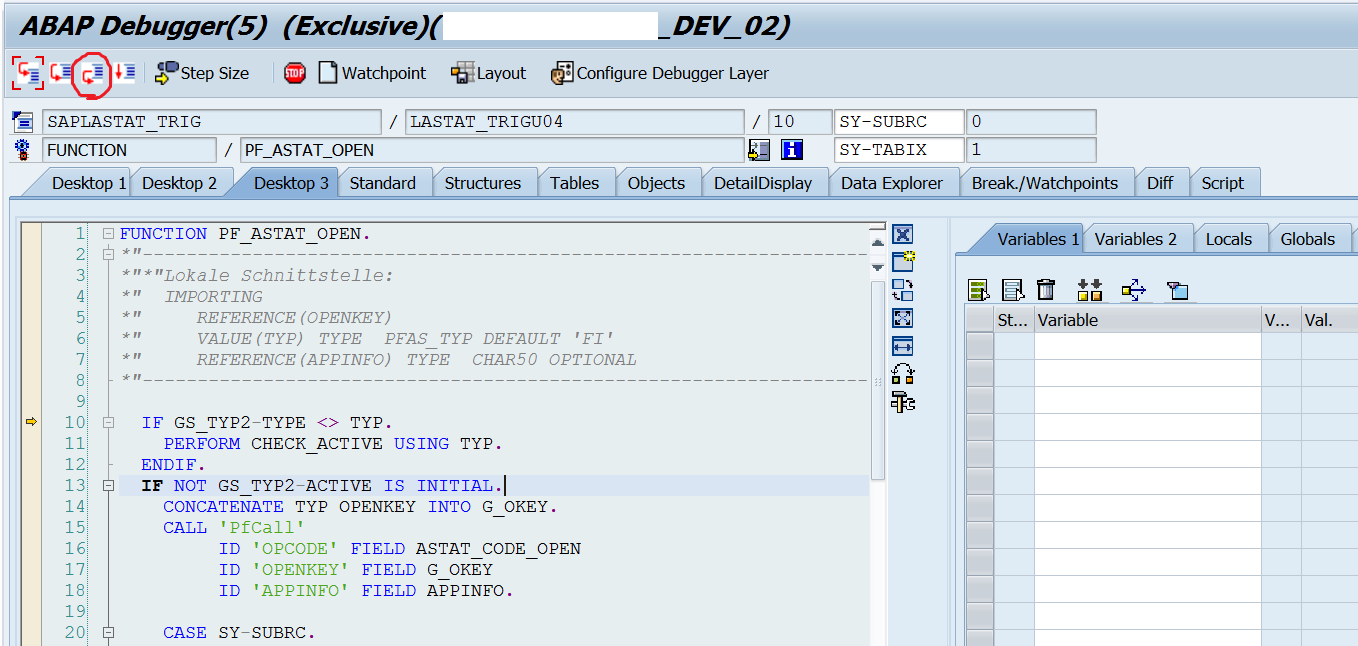Click the Replace Tool swap icon
Viewport: 1358px width, 646px height.
903,290
